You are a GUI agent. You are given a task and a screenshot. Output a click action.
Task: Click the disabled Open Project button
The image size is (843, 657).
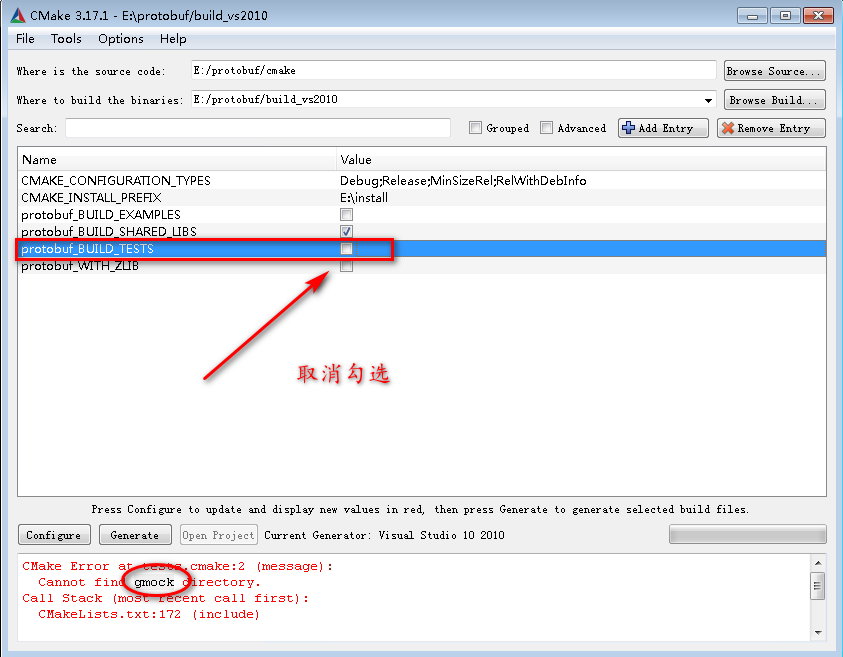(218, 535)
